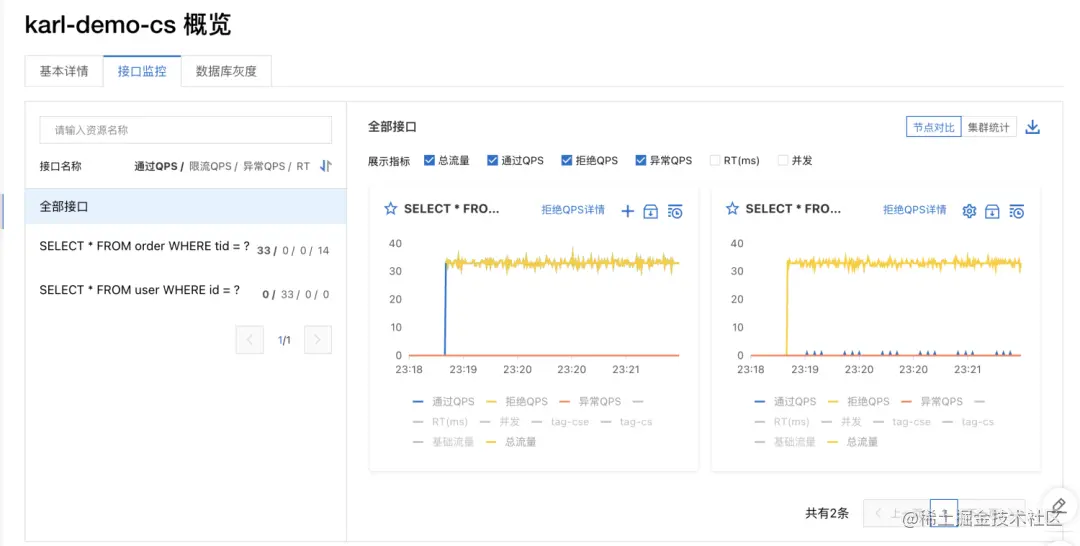This screenshot has width=1080, height=546.
Task: Click the archive icon on second chart
Action: (992, 211)
